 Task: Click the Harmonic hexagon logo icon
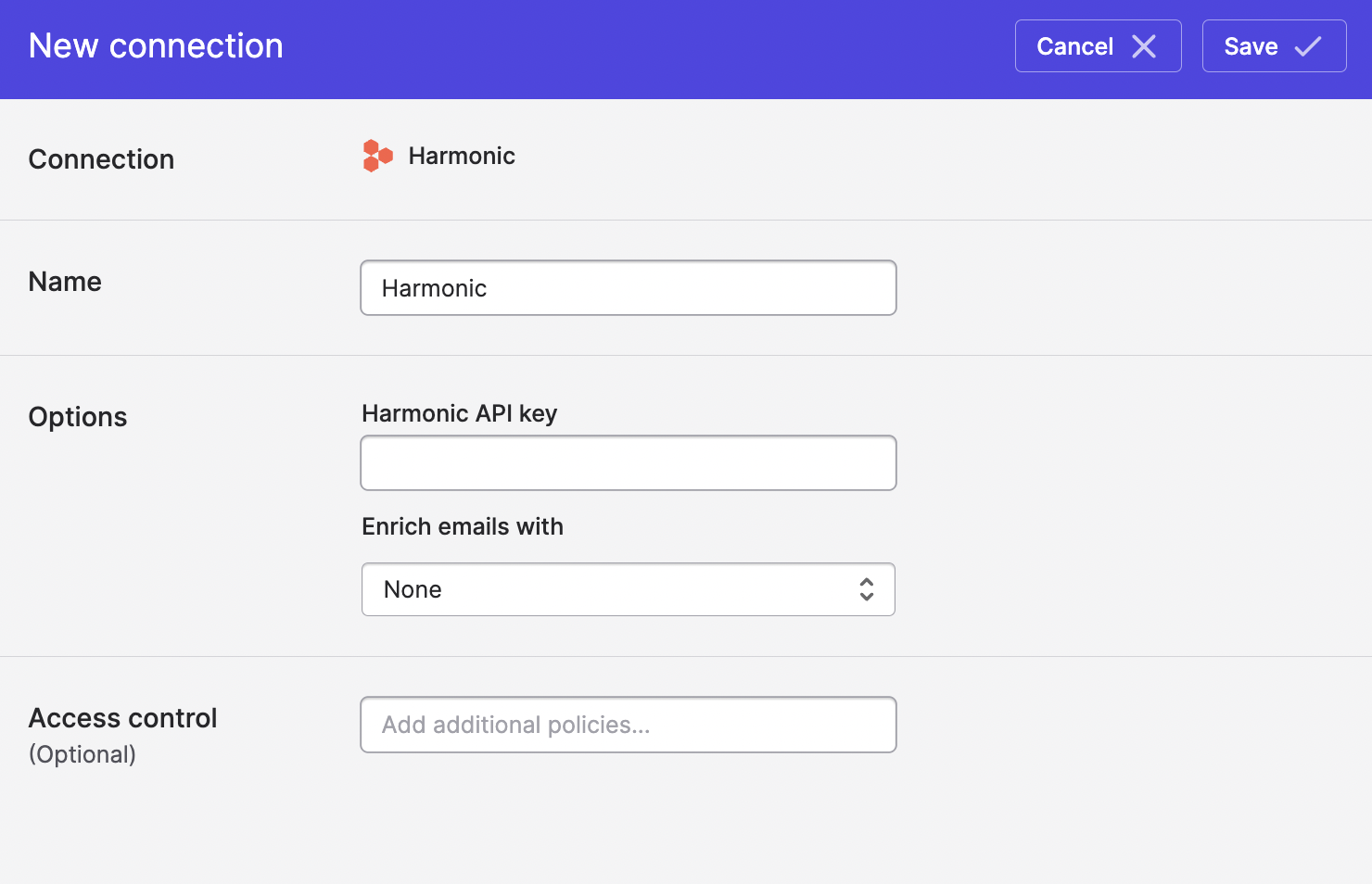click(x=378, y=156)
